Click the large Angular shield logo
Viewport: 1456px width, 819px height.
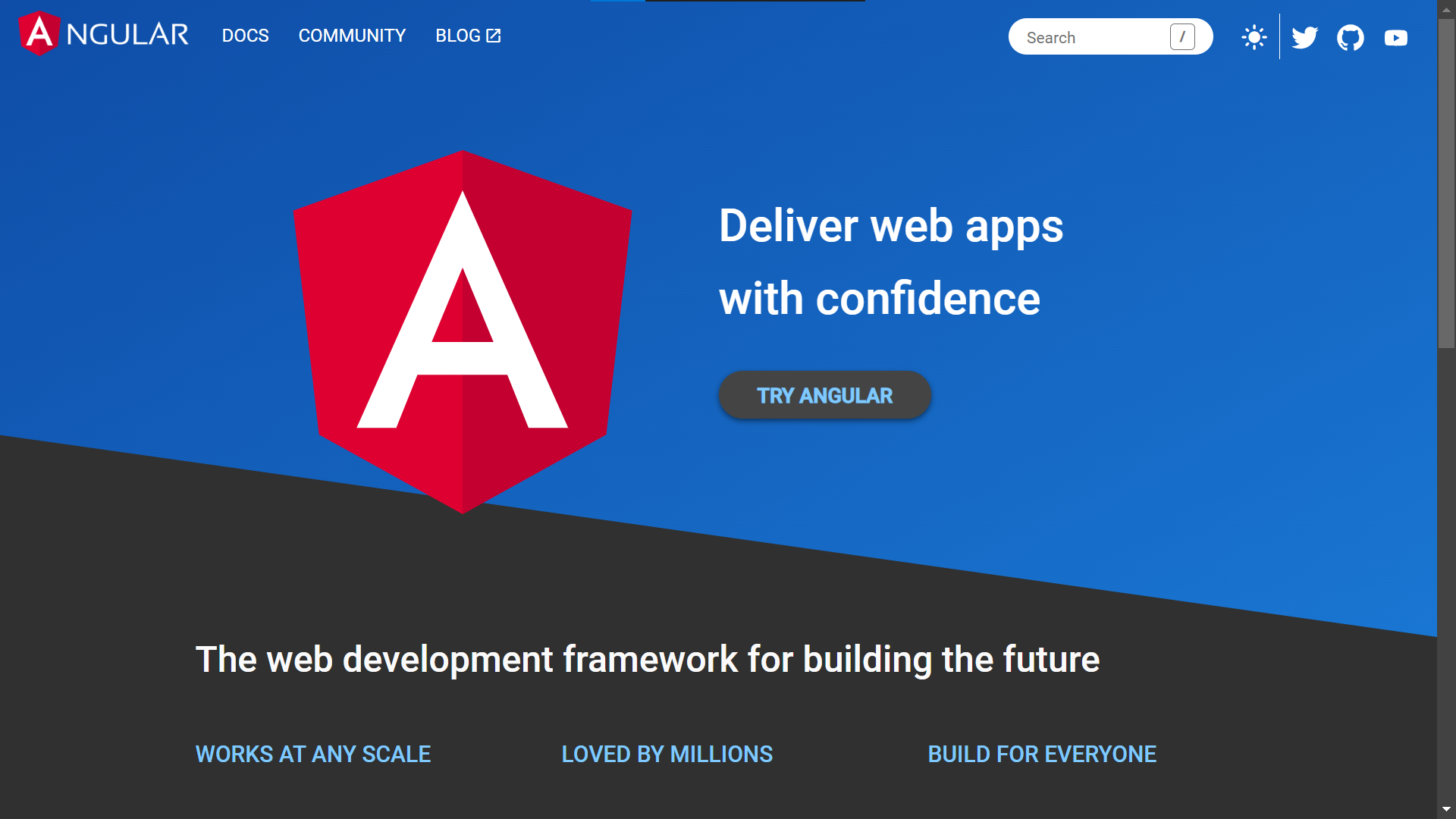click(463, 331)
